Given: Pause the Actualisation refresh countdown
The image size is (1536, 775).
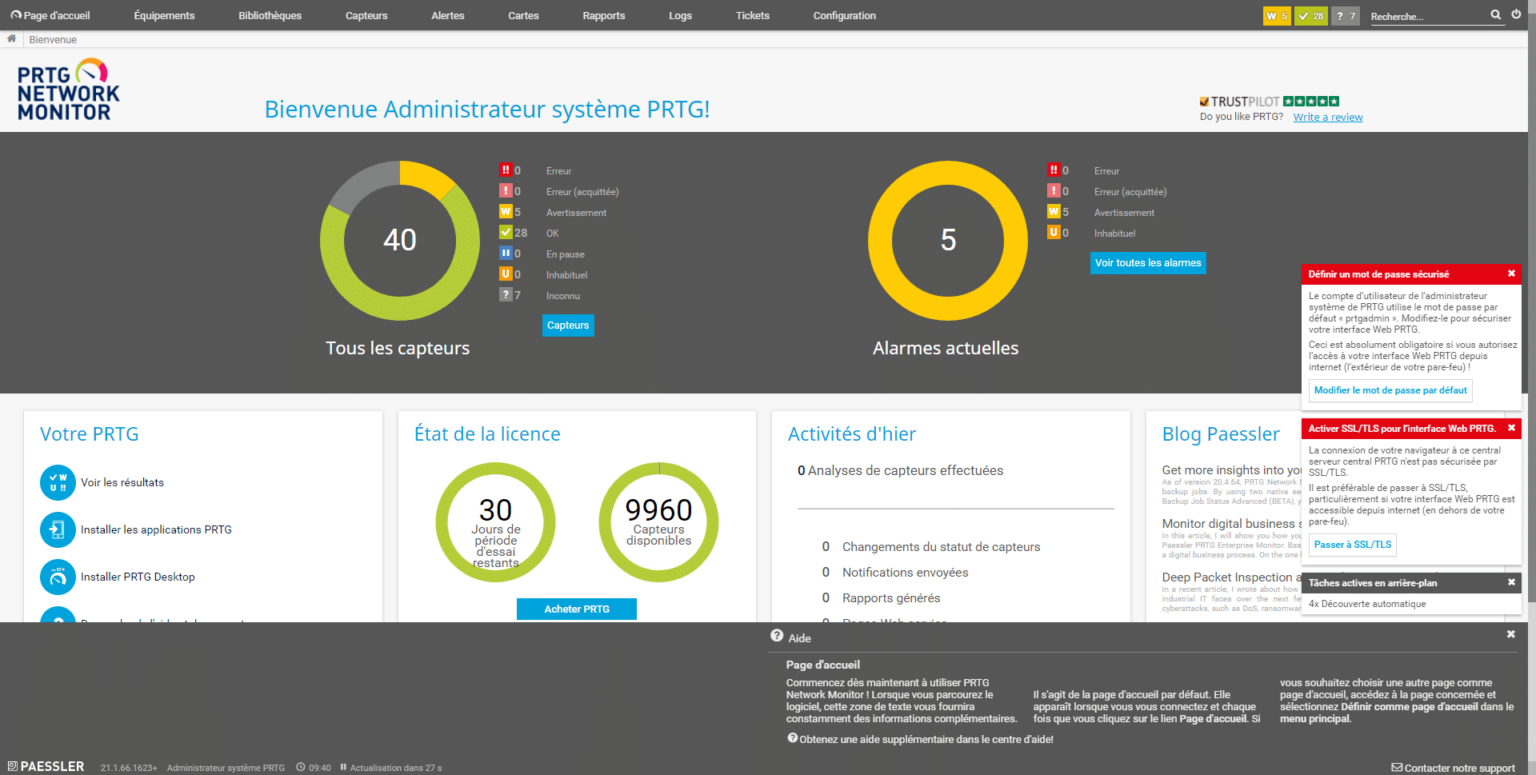Looking at the screenshot, I should click(344, 768).
